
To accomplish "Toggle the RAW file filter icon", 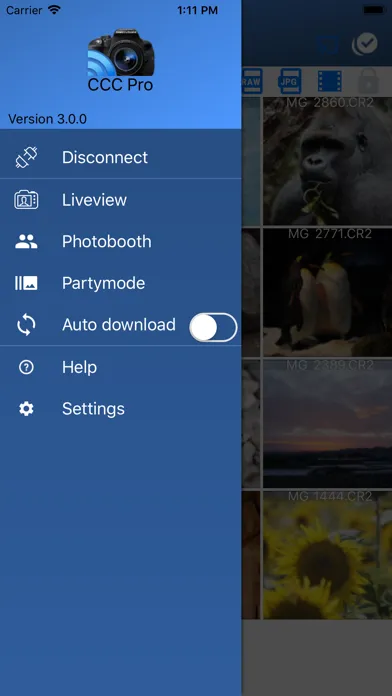I will (252, 81).
